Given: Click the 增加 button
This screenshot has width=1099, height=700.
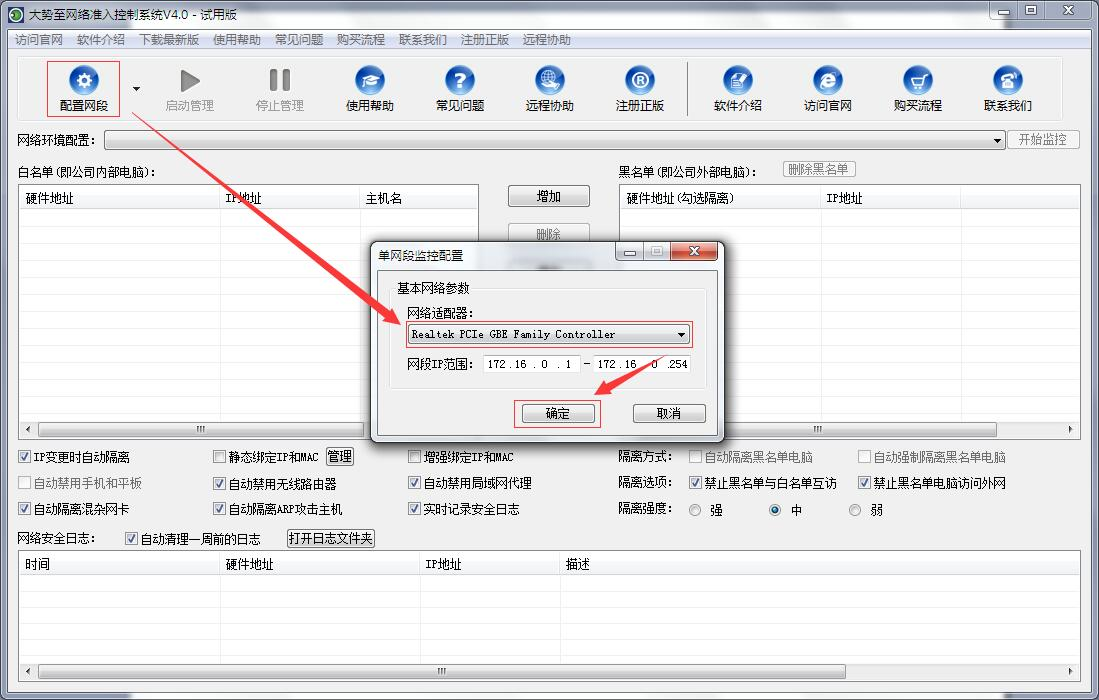Looking at the screenshot, I should 548,197.
